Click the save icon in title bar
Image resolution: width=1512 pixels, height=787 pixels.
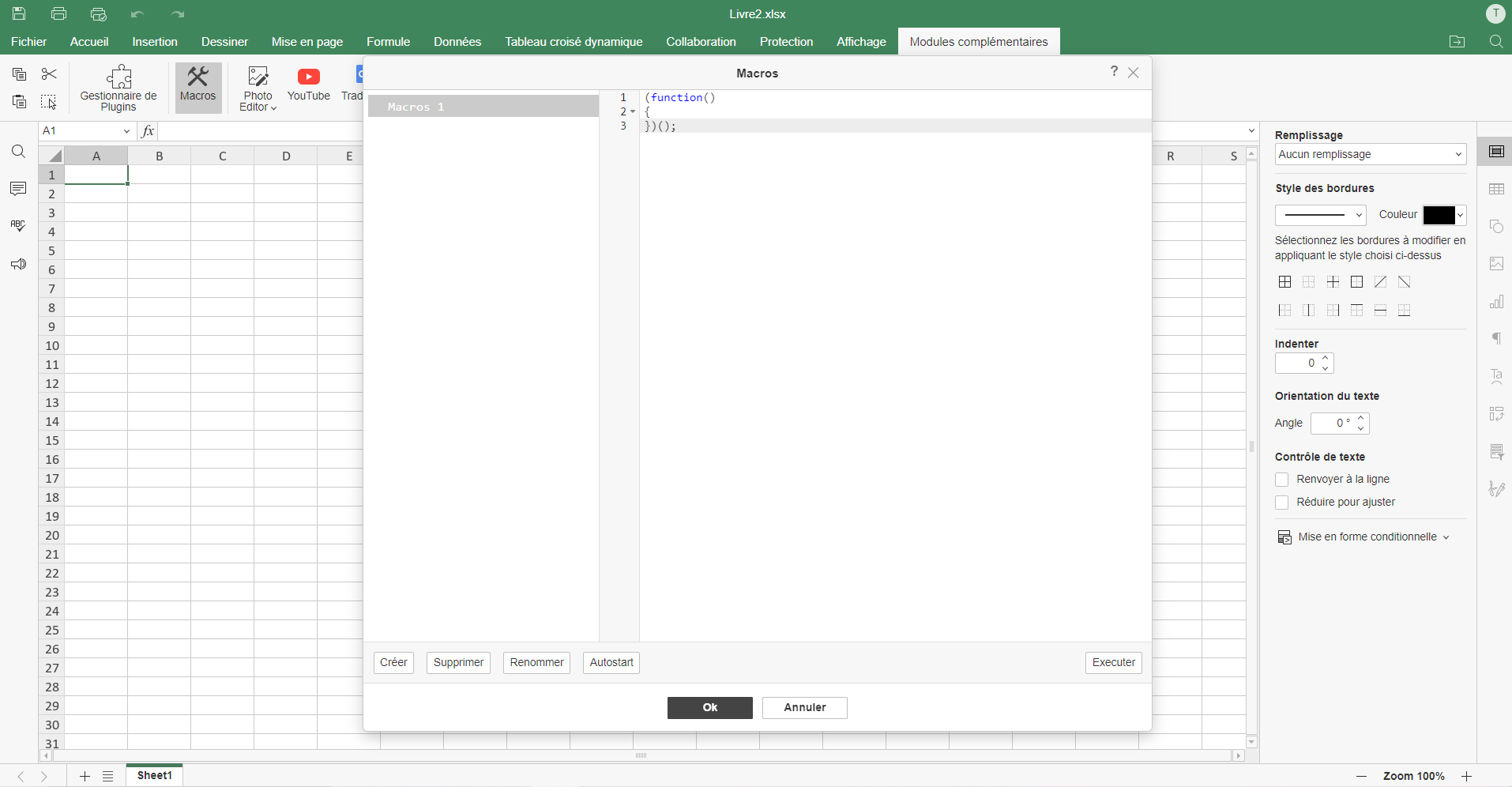pyautogui.click(x=19, y=13)
